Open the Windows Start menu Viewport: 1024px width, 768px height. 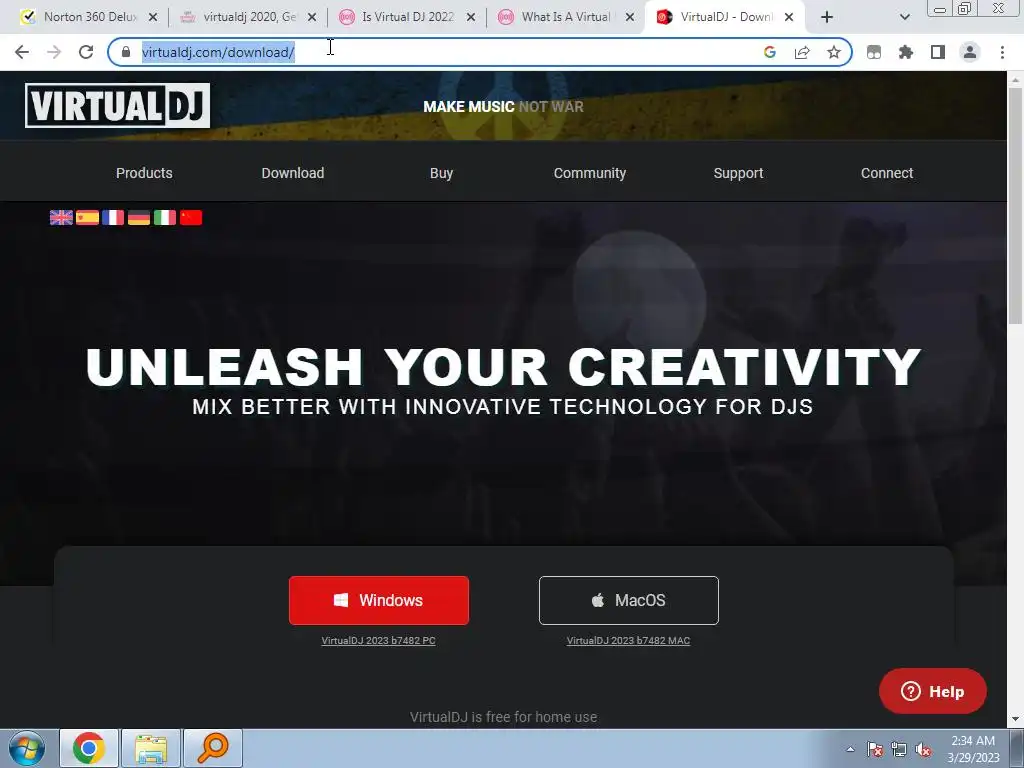tap(27, 748)
